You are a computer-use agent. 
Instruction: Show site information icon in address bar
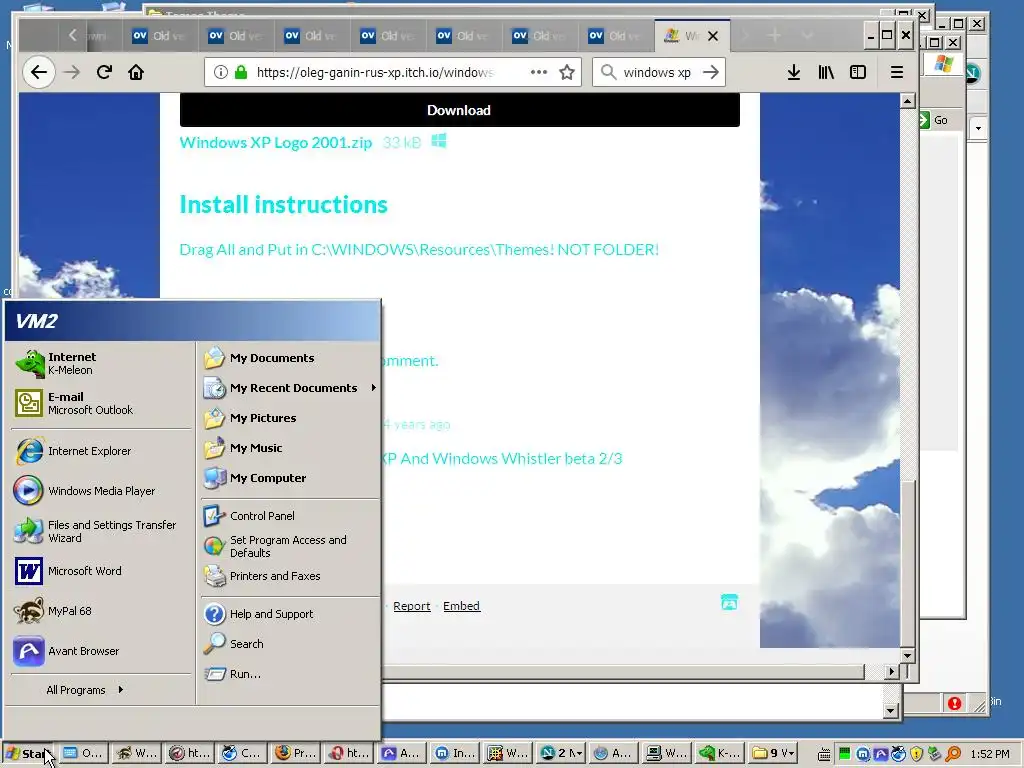[x=221, y=72]
